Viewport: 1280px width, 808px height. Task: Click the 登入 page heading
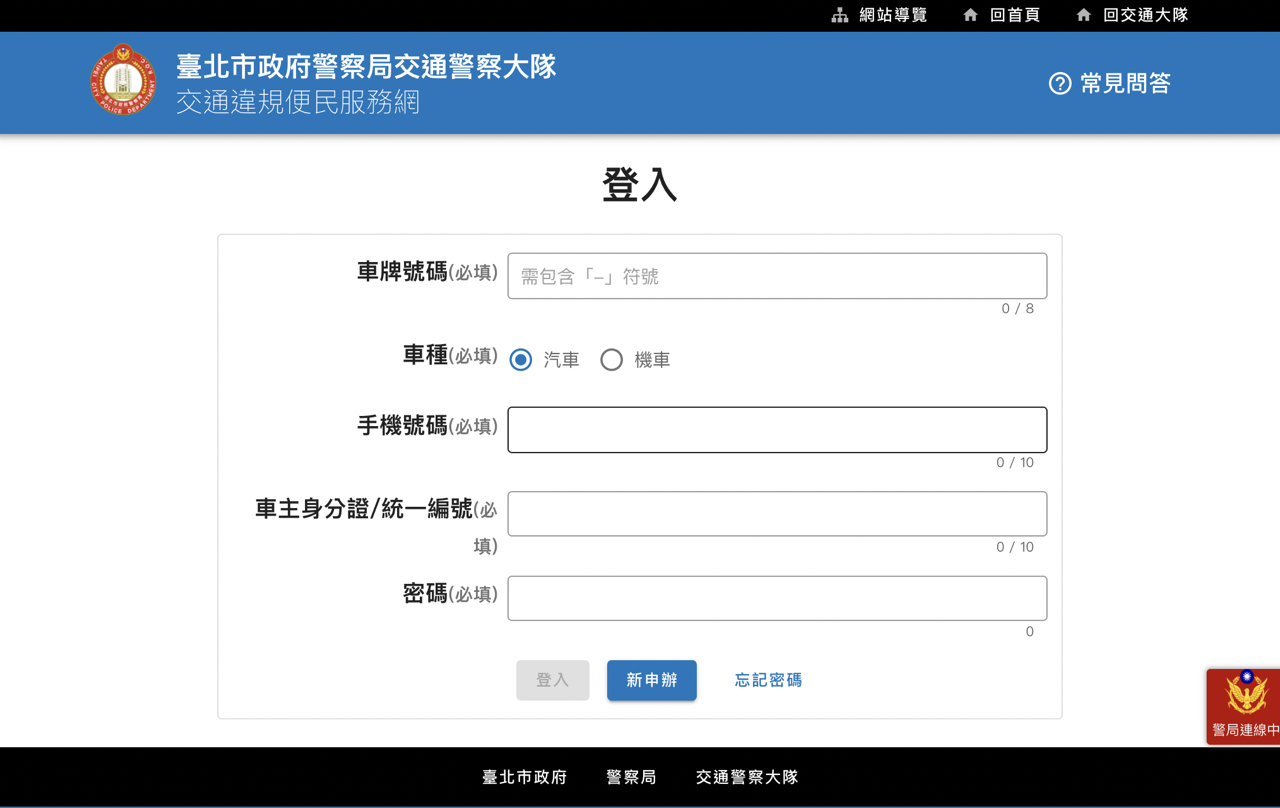pyautogui.click(x=640, y=185)
